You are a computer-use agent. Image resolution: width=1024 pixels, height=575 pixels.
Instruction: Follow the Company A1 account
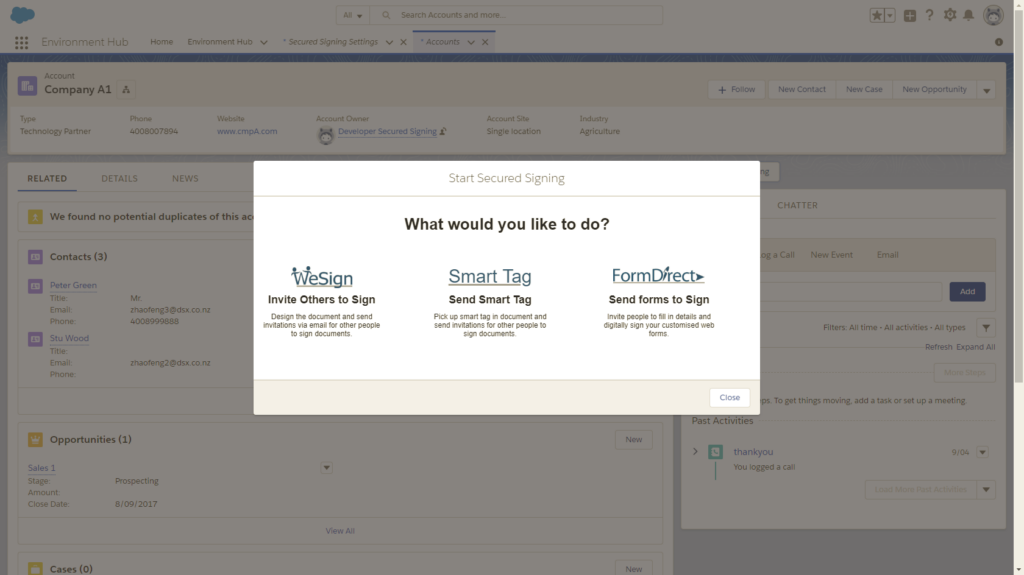pos(736,90)
